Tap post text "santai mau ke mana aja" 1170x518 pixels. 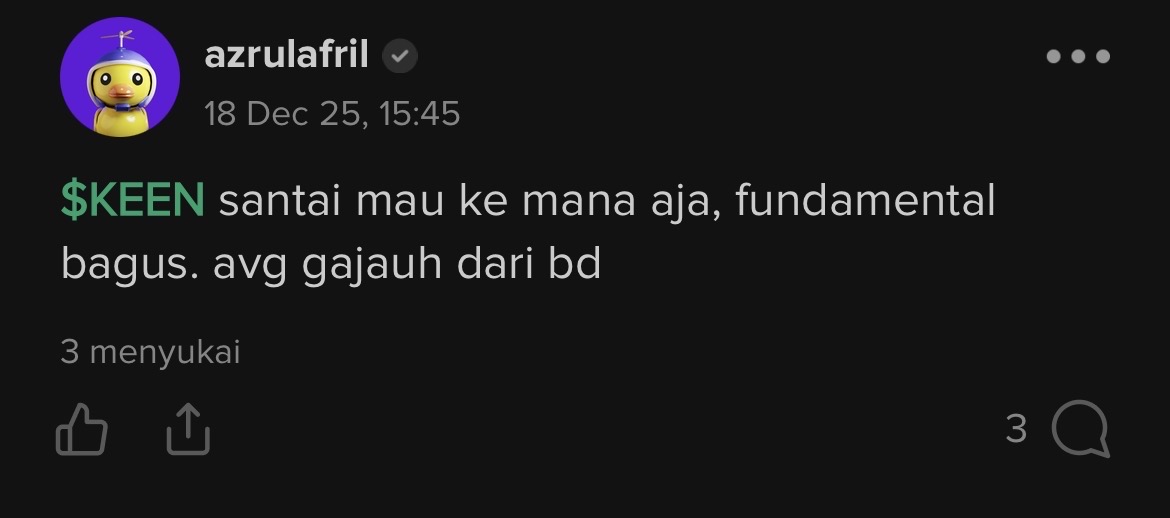point(463,202)
